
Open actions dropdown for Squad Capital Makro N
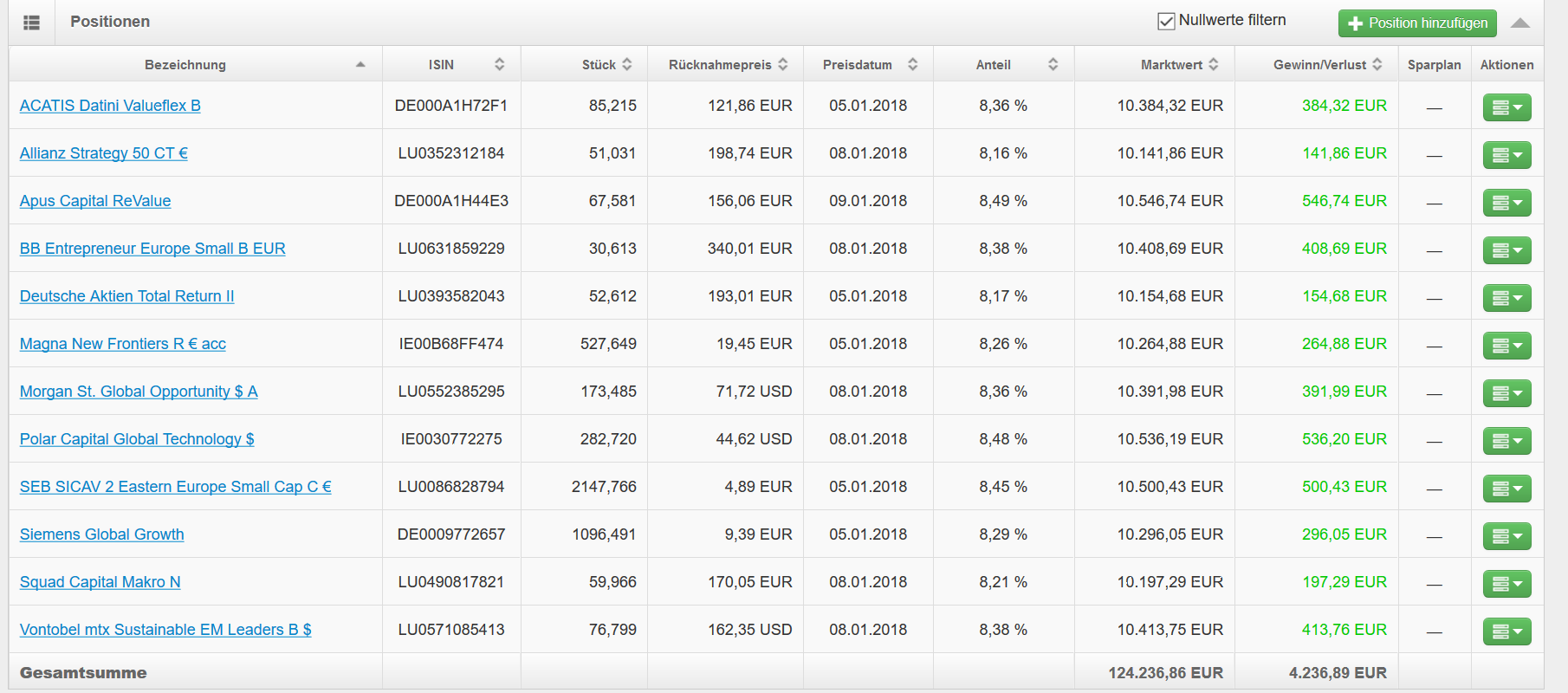point(1507,584)
